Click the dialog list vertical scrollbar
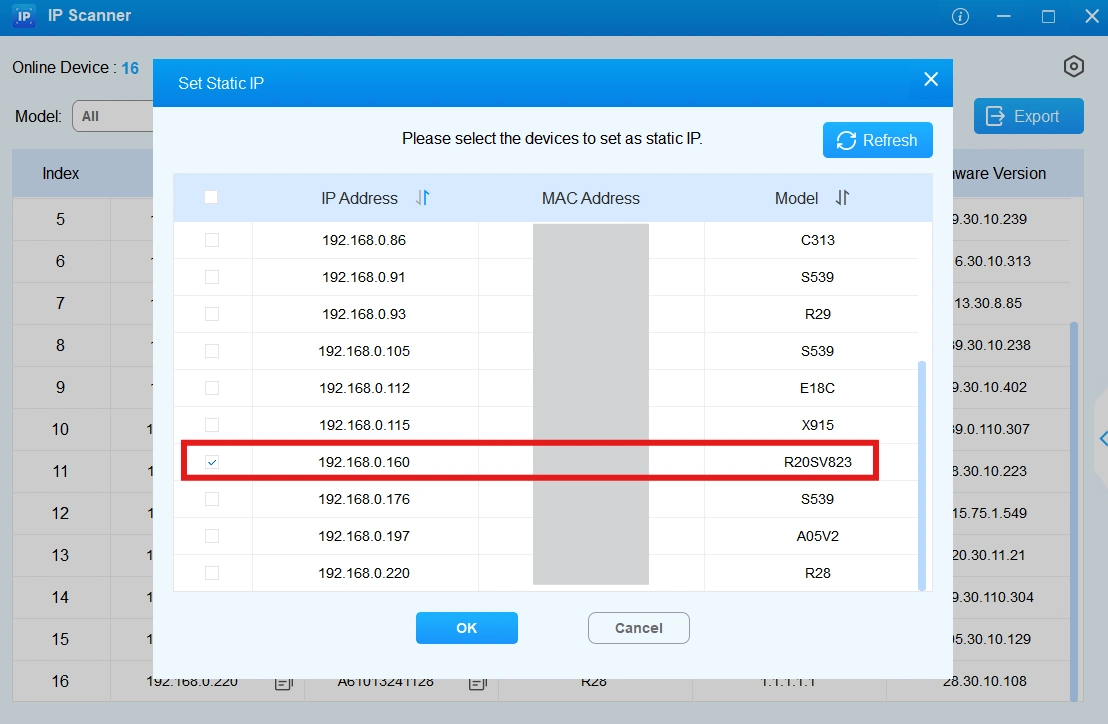 click(921, 475)
